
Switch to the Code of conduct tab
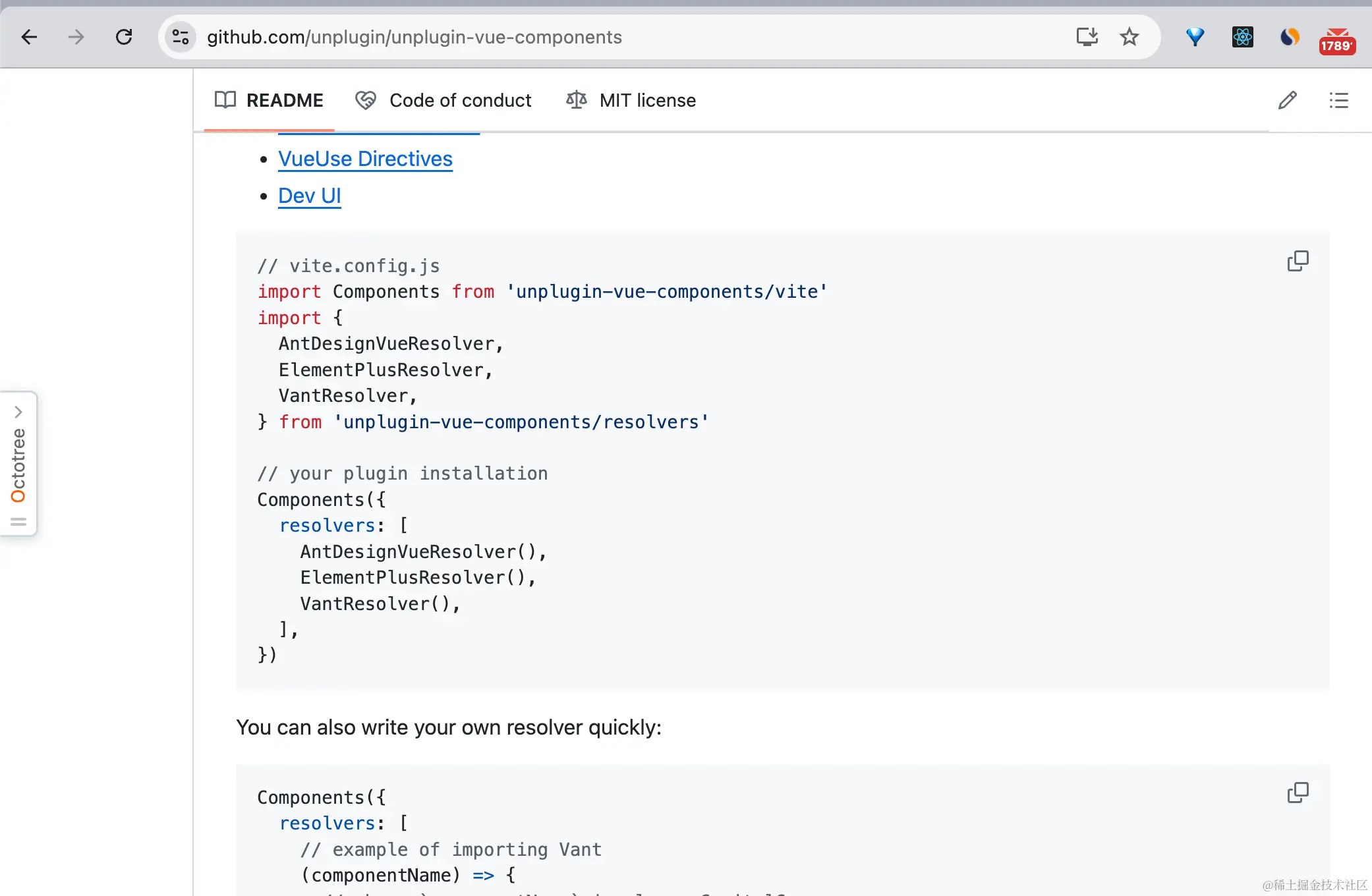click(443, 100)
